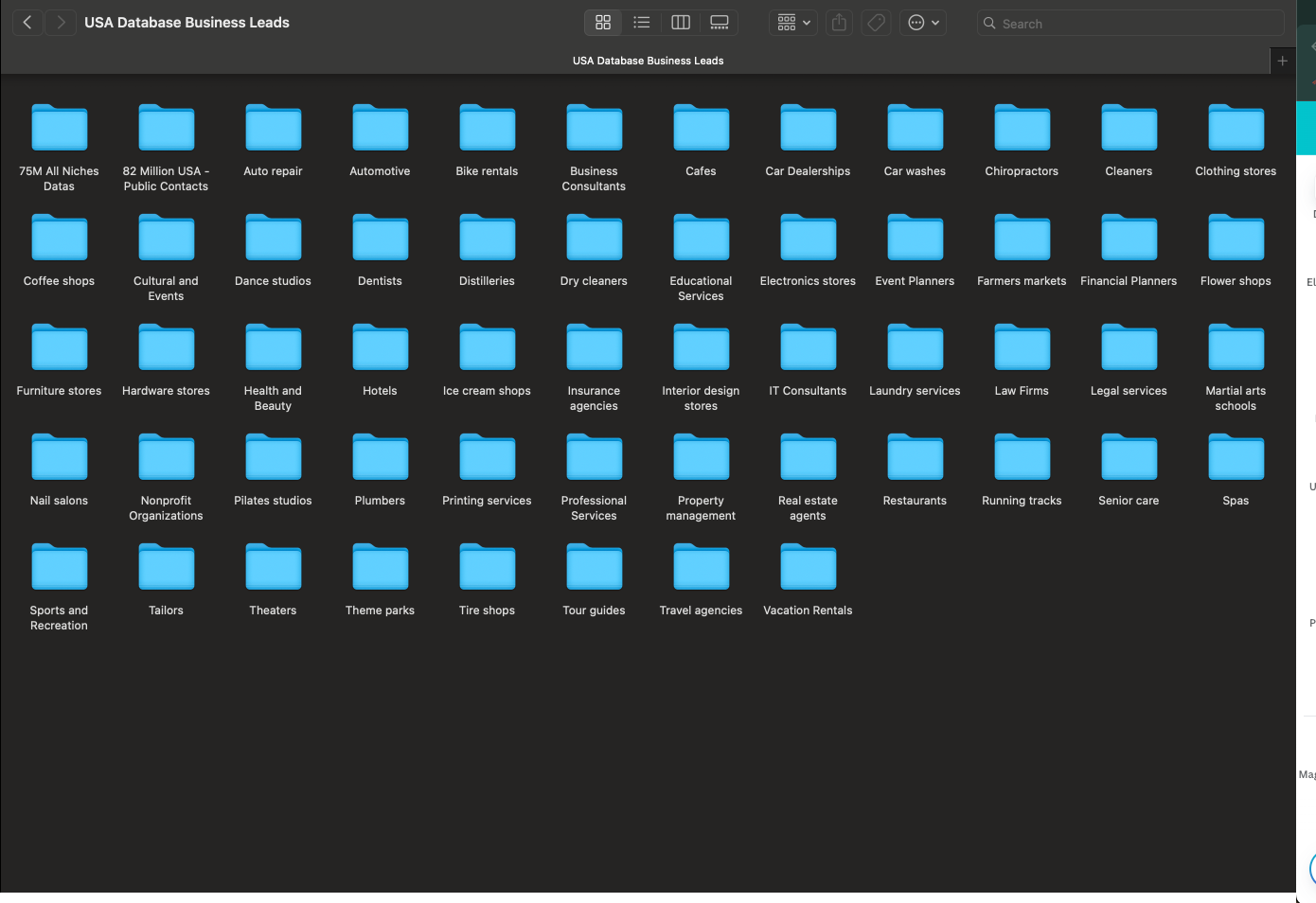This screenshot has width=1316, height=903.
Task: Open a new tab with the plus button
Action: pos(1282,60)
